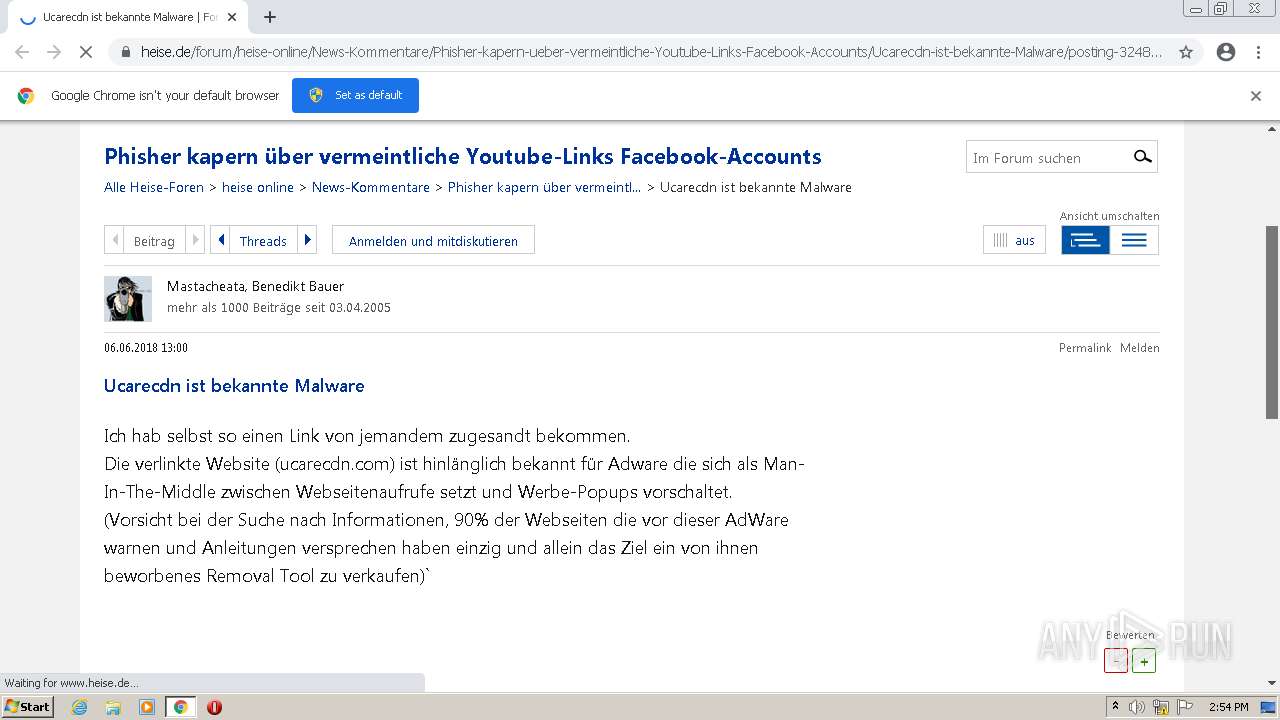Click the forum search magnifier icon

tap(1142, 157)
